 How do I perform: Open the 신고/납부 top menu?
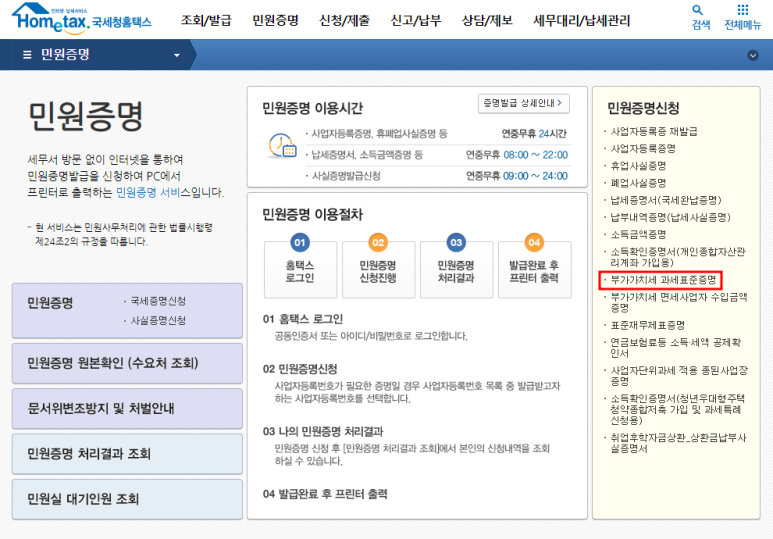416,20
